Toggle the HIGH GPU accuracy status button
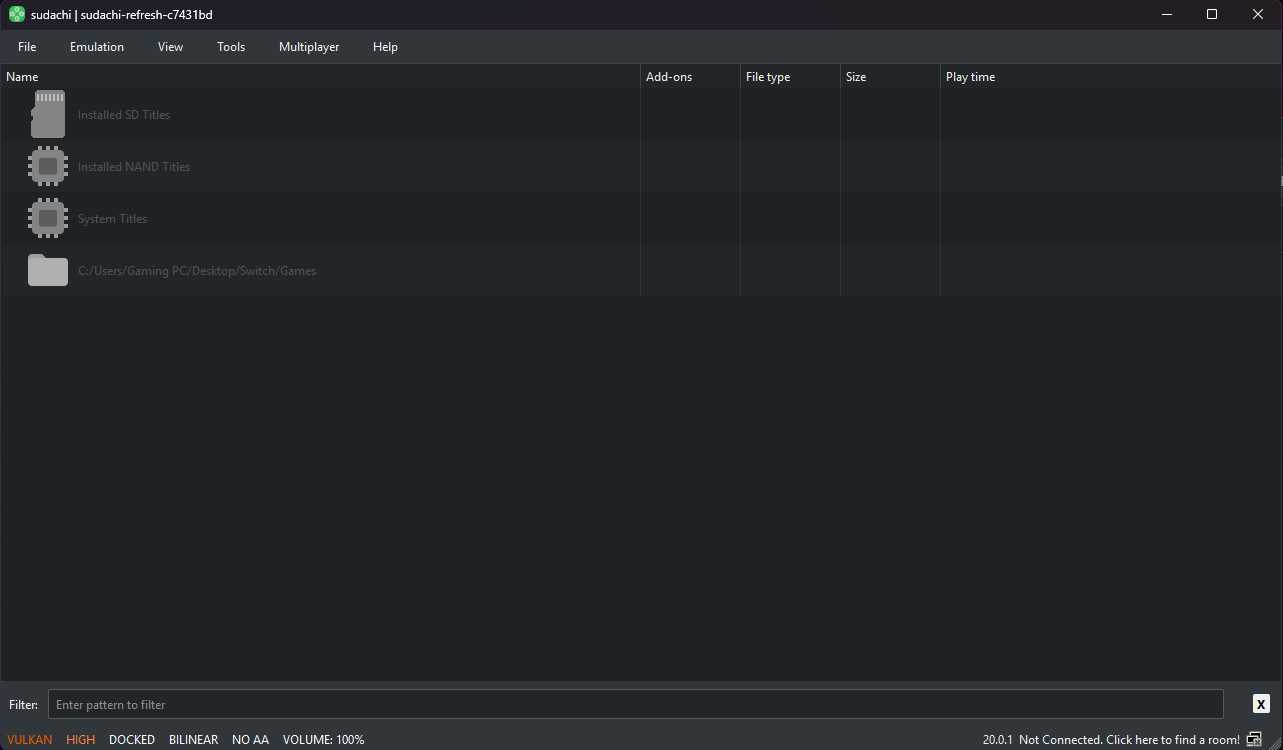1283x750 pixels. tap(81, 740)
